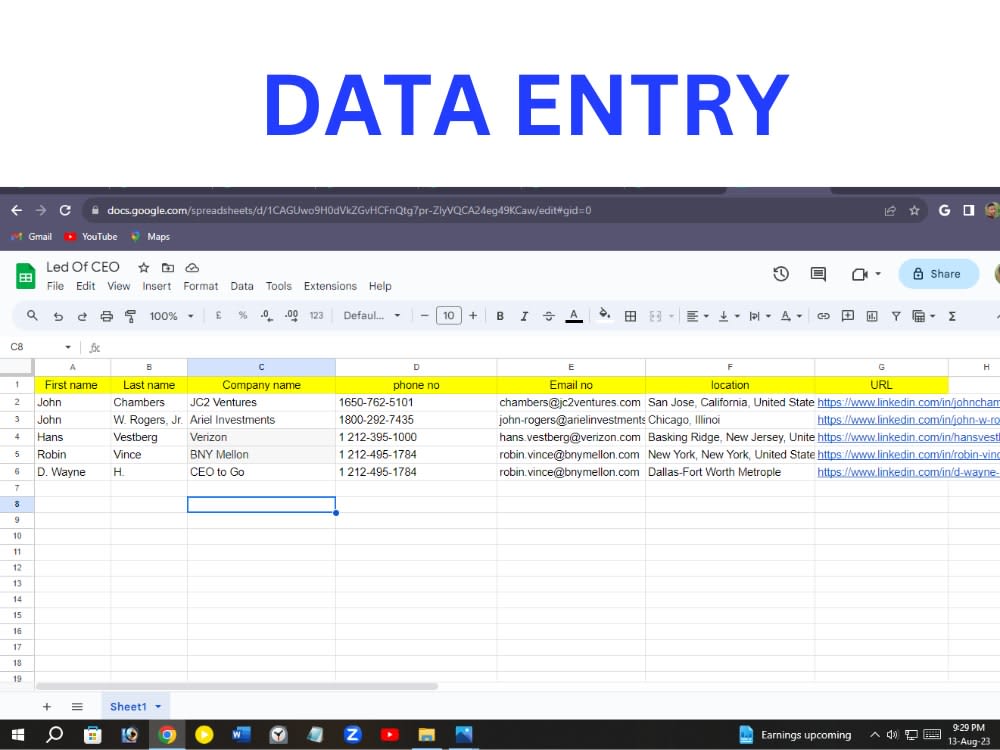Click the font size field
The height and width of the screenshot is (750, 1000).
click(448, 316)
